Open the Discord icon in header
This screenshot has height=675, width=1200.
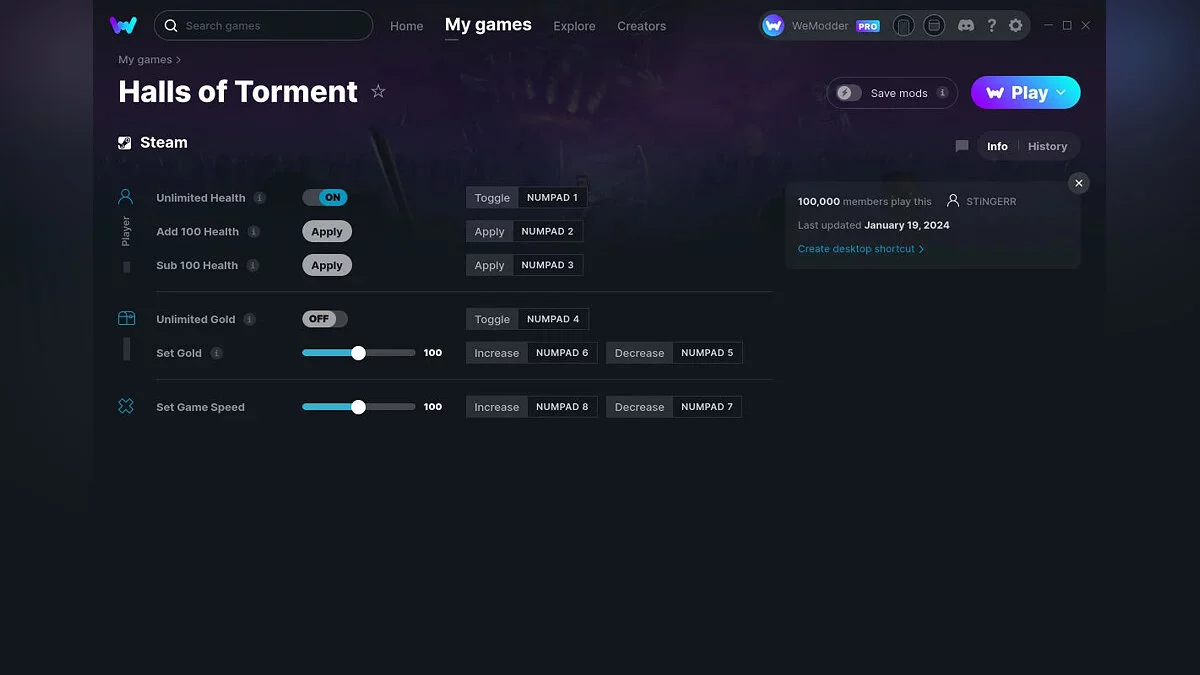pos(965,26)
